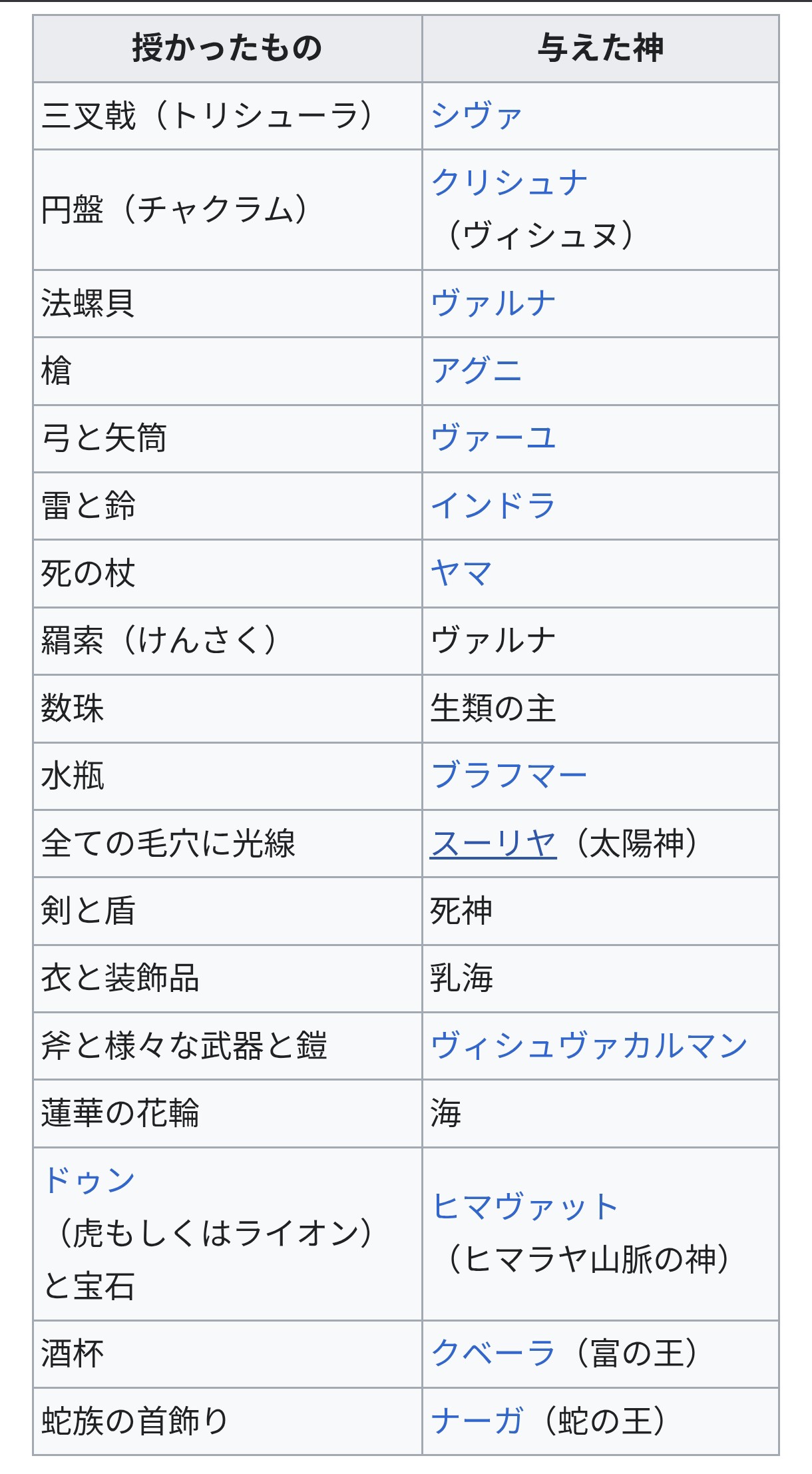Follow the underlined スーリヤ link
The height and width of the screenshot is (1474, 812).
pos(493,844)
